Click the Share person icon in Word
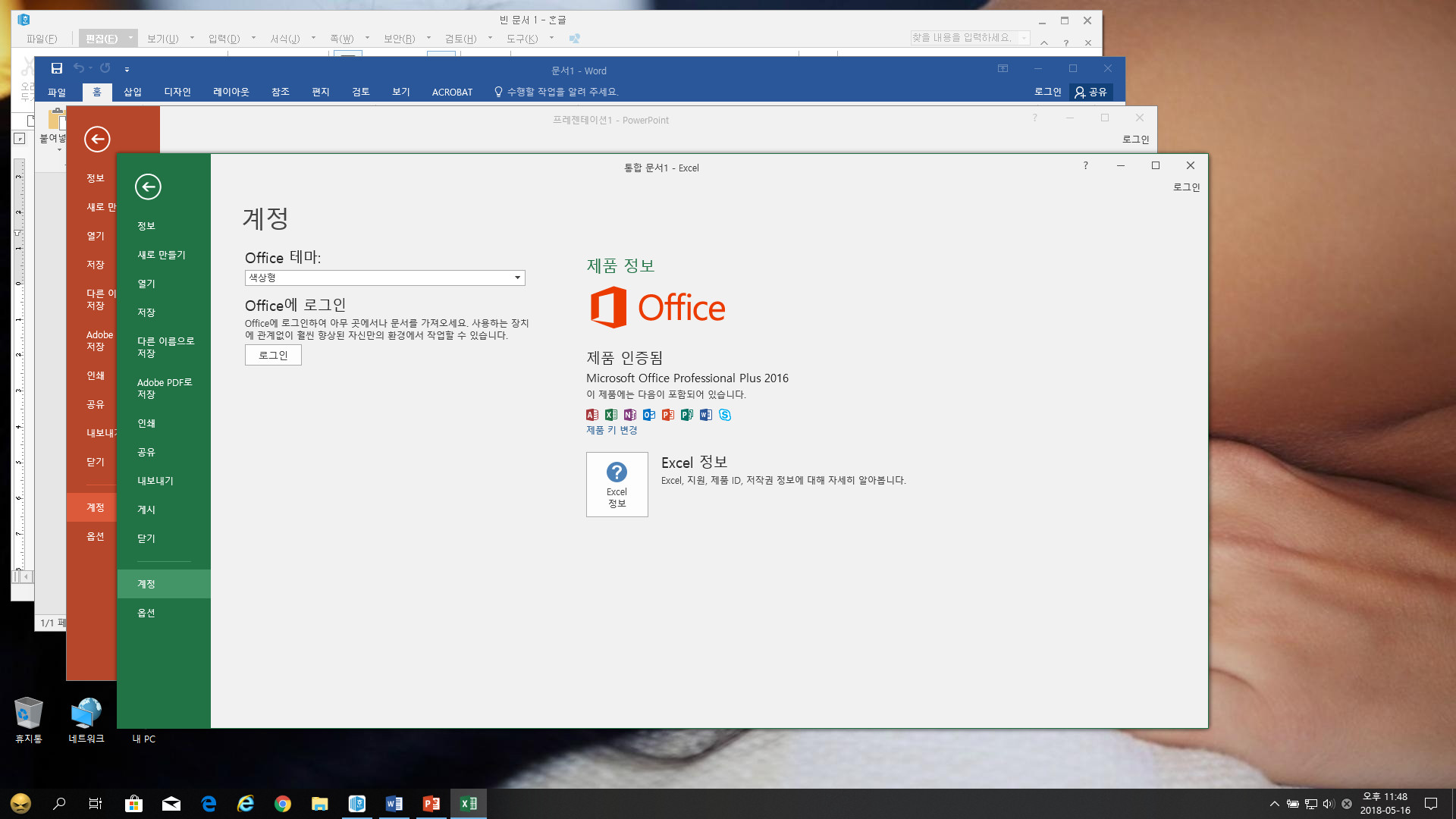1456x819 pixels. coord(1080,92)
